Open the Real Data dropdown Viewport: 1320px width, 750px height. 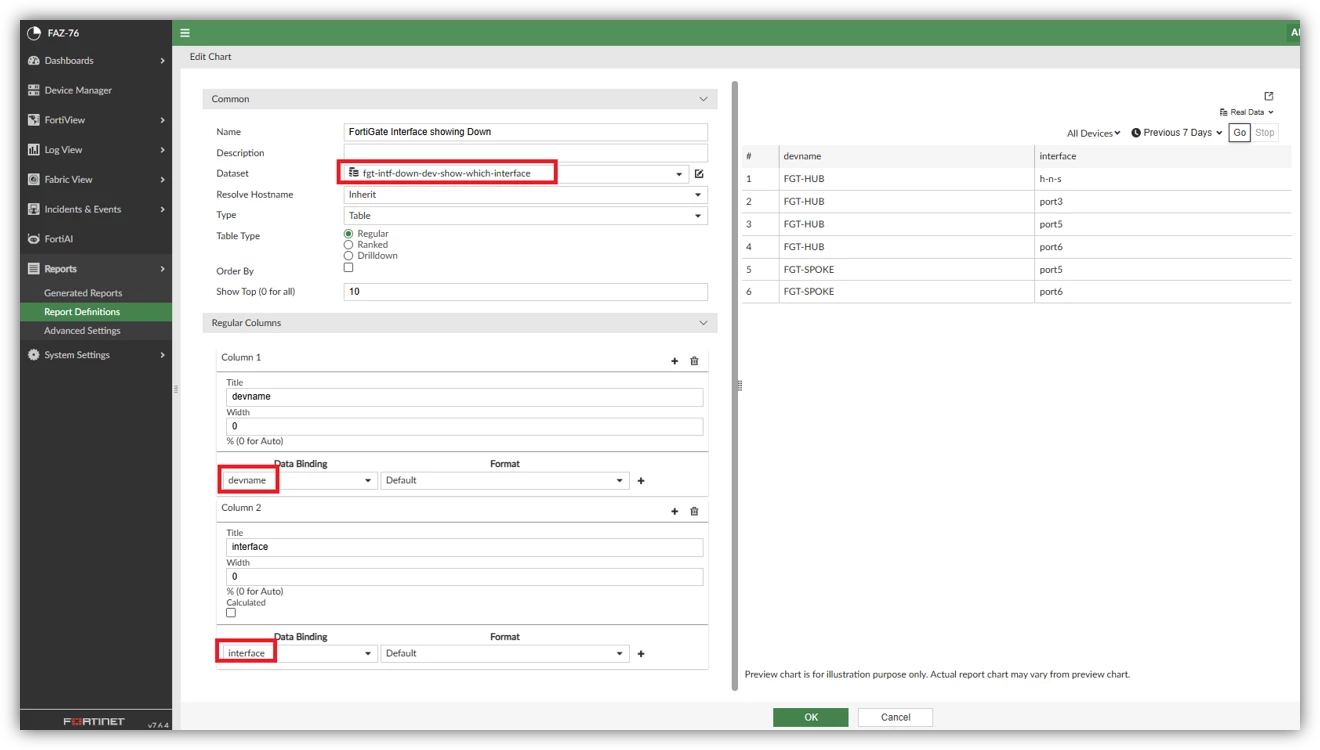click(x=1247, y=112)
